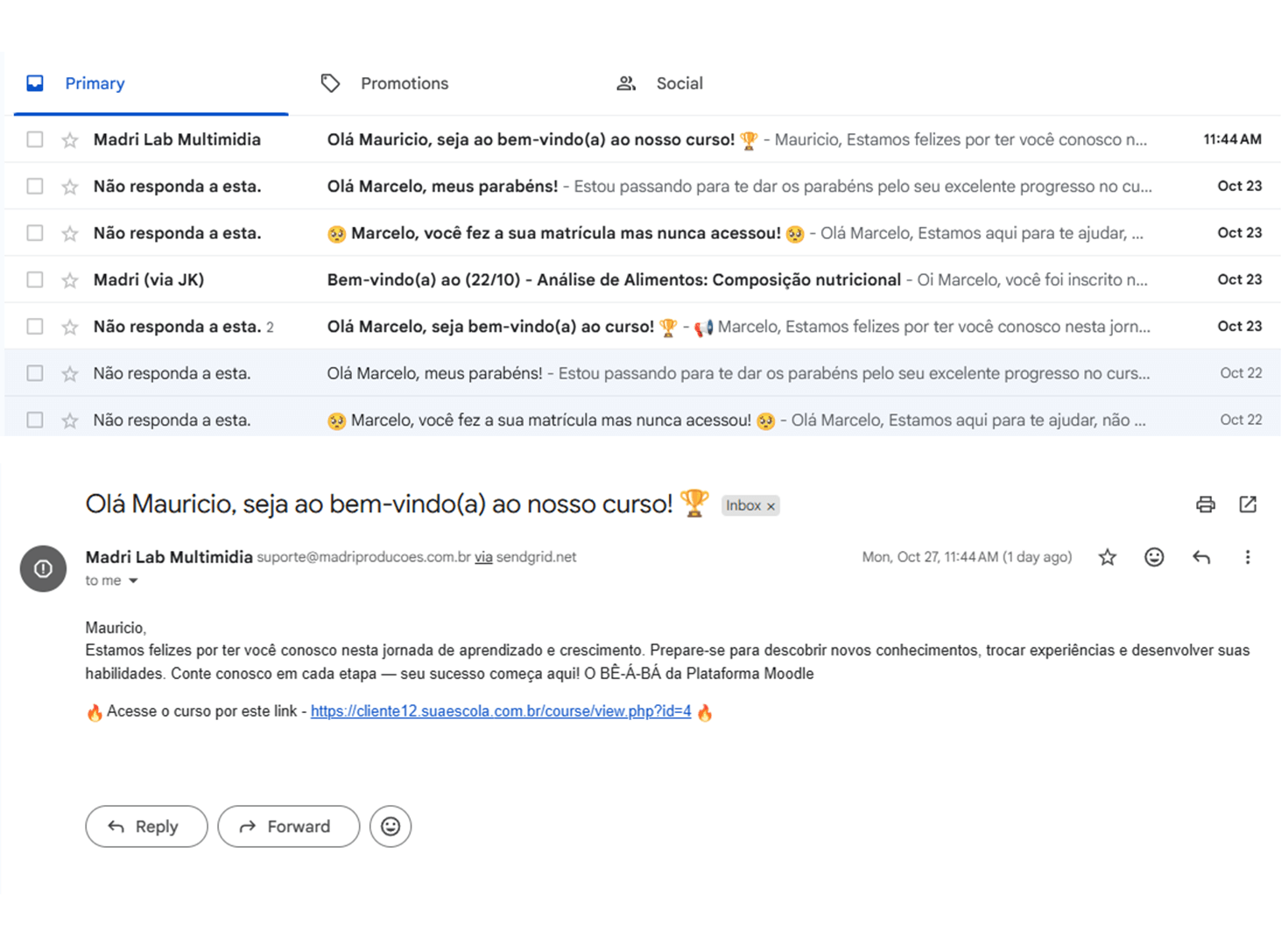
Task: Open the three-dot More options menu
Action: 1248,557
